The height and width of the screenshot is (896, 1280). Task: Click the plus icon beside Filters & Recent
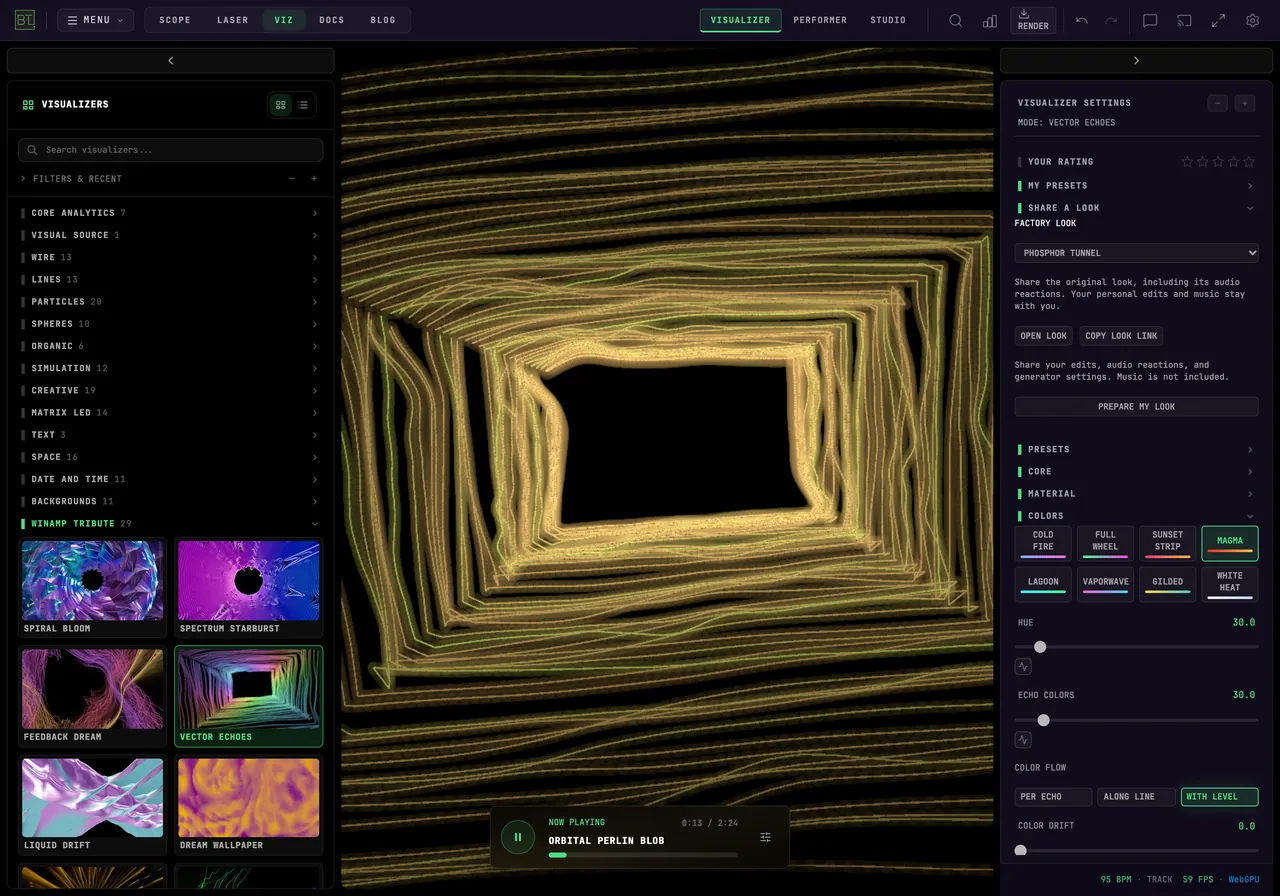(314, 179)
